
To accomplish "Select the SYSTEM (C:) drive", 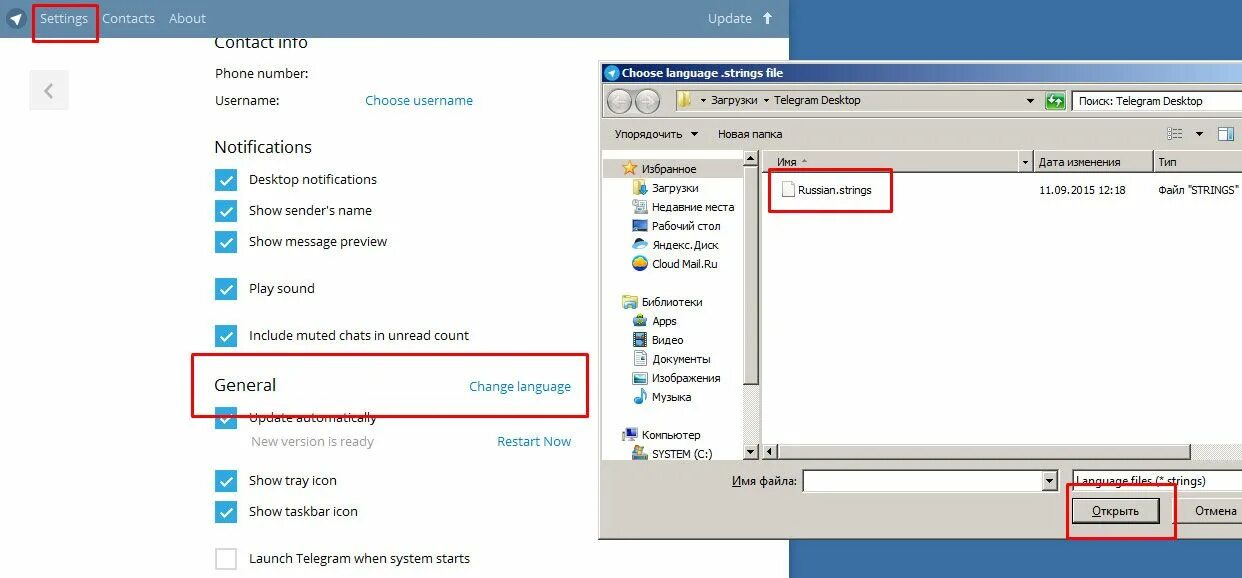I will point(681,454).
